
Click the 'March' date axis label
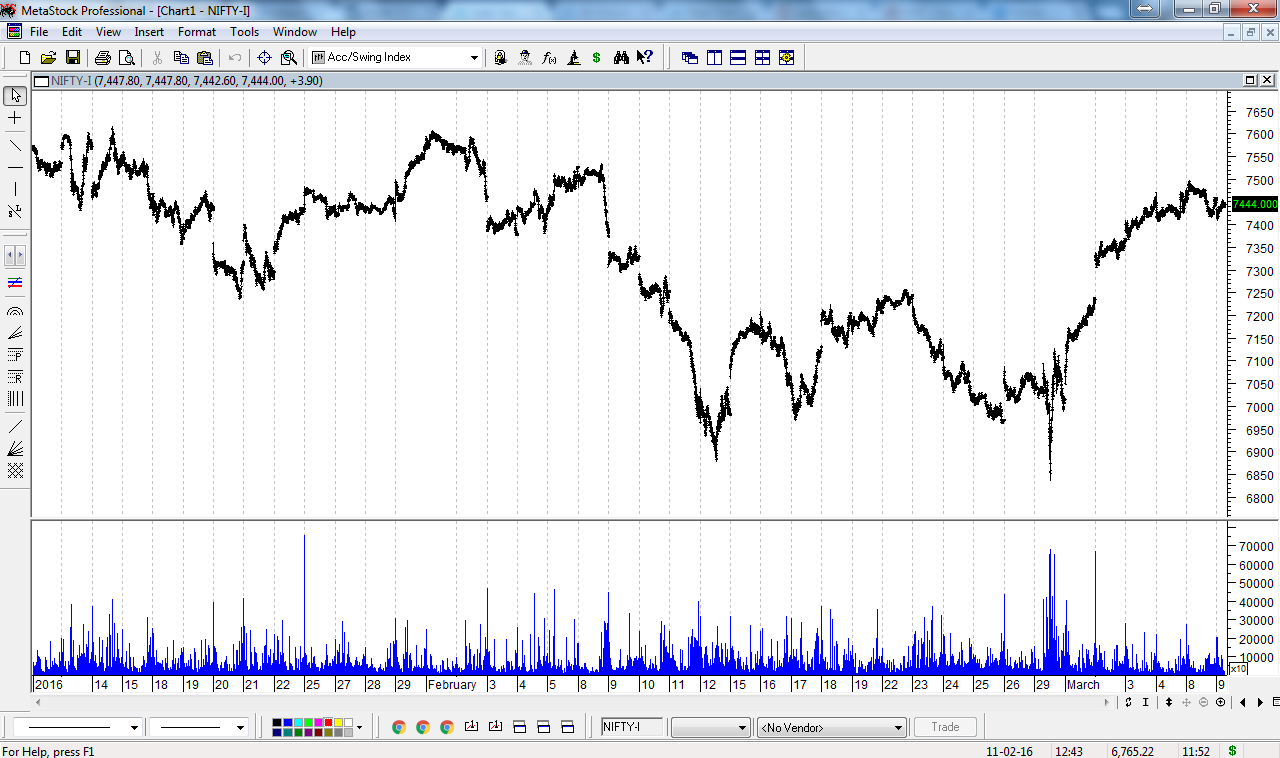1083,685
